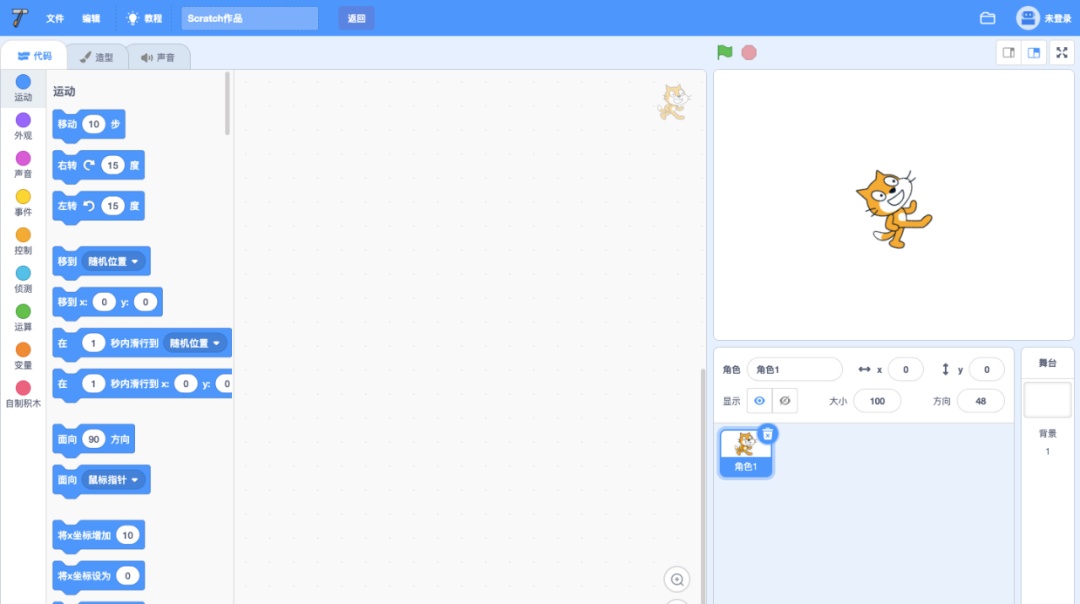Click the Scratch作品 project name field
The image size is (1080, 604).
(x=249, y=18)
